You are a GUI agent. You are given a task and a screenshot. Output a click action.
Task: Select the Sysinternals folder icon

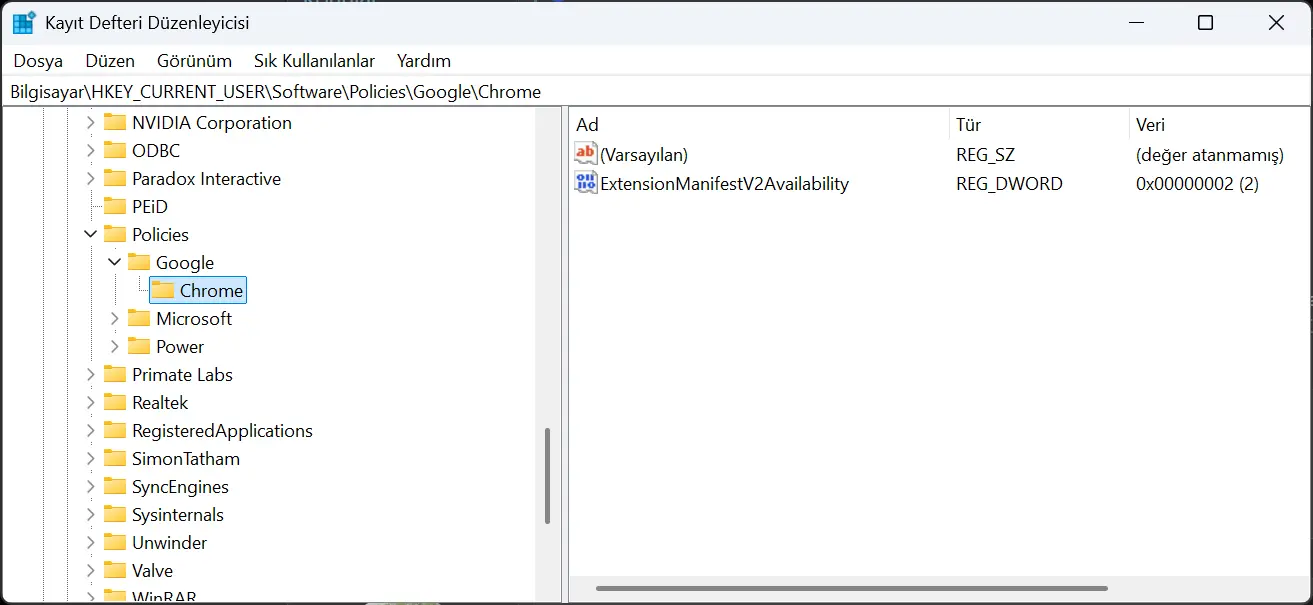pyautogui.click(x=115, y=515)
